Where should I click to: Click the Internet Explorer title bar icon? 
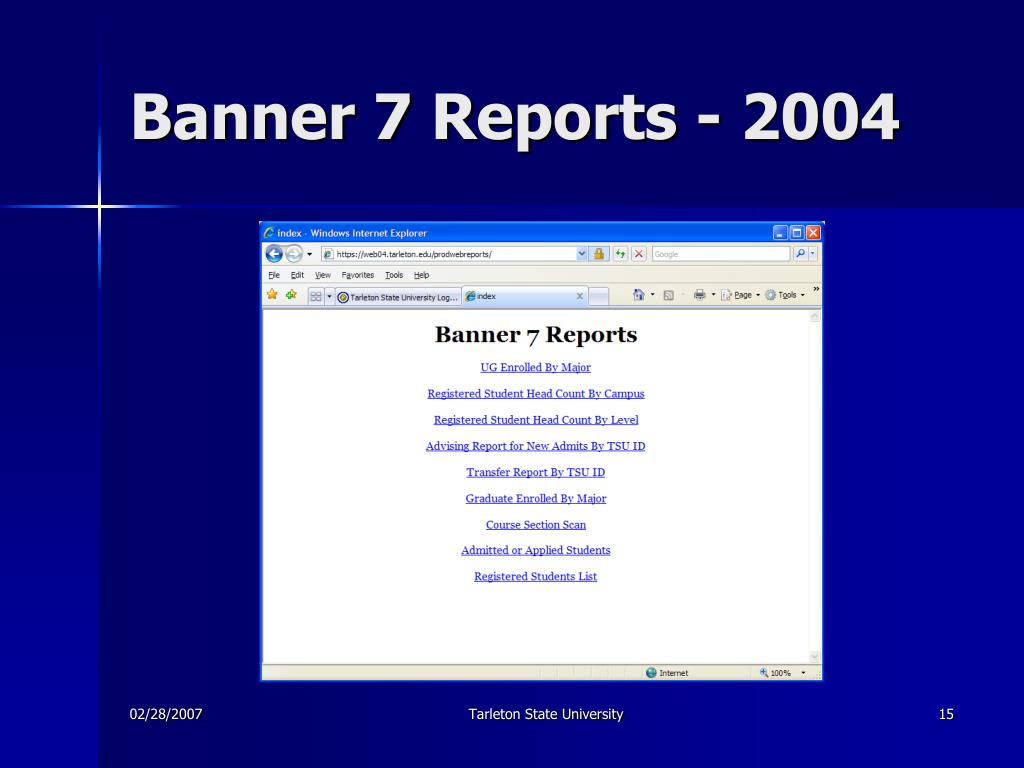pyautogui.click(x=269, y=232)
